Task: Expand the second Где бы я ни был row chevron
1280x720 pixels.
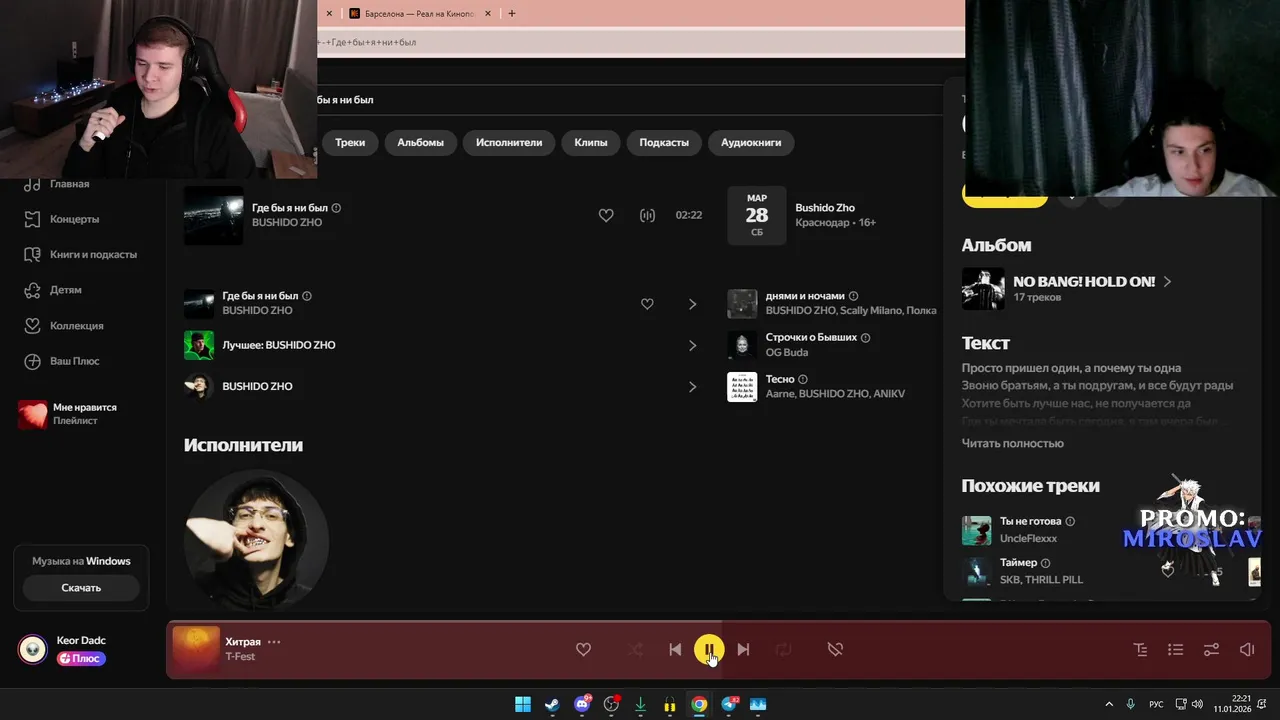Action: pos(692,304)
